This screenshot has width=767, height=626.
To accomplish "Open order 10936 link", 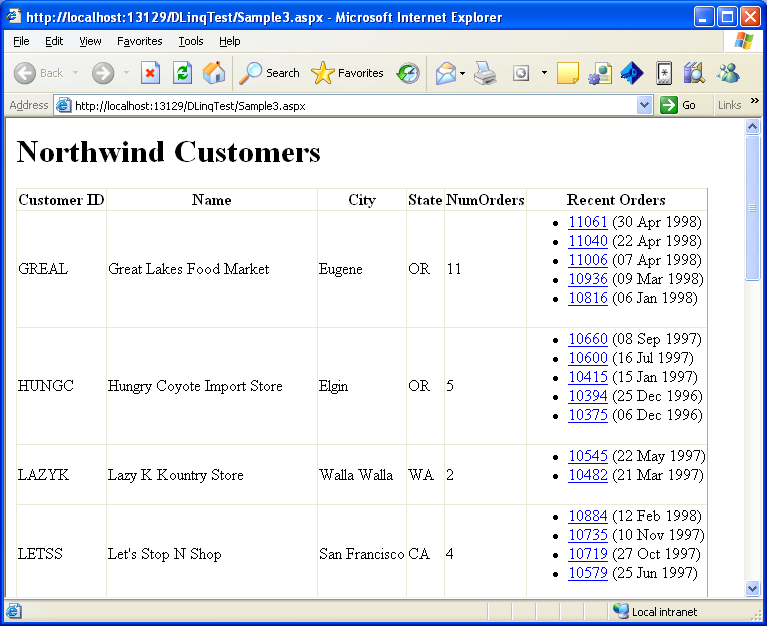I will coord(587,279).
